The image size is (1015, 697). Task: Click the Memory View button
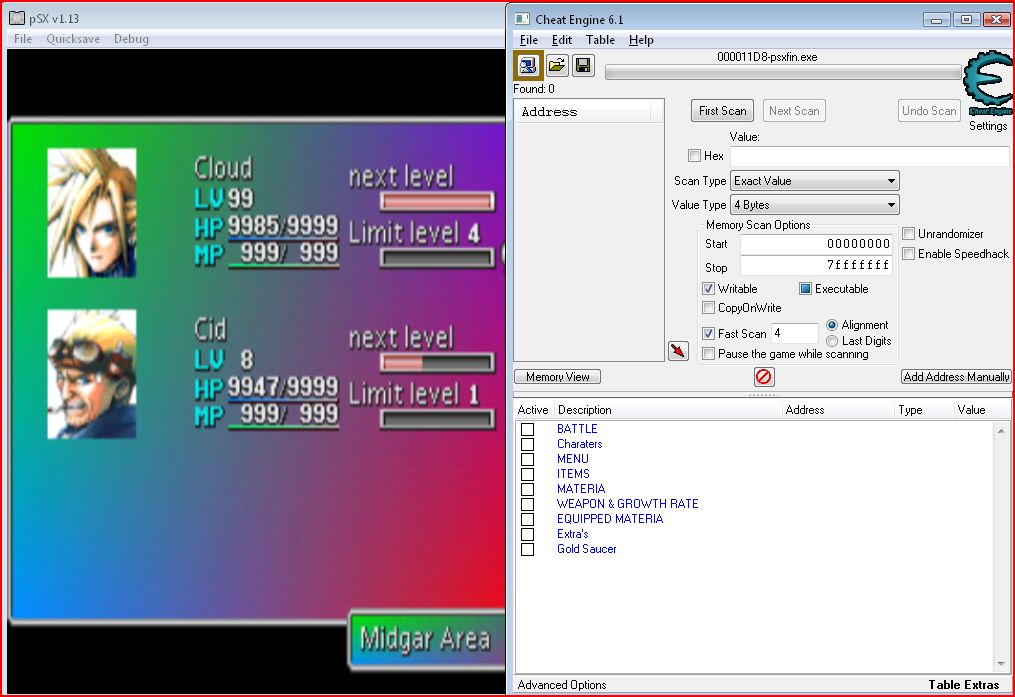click(x=558, y=377)
